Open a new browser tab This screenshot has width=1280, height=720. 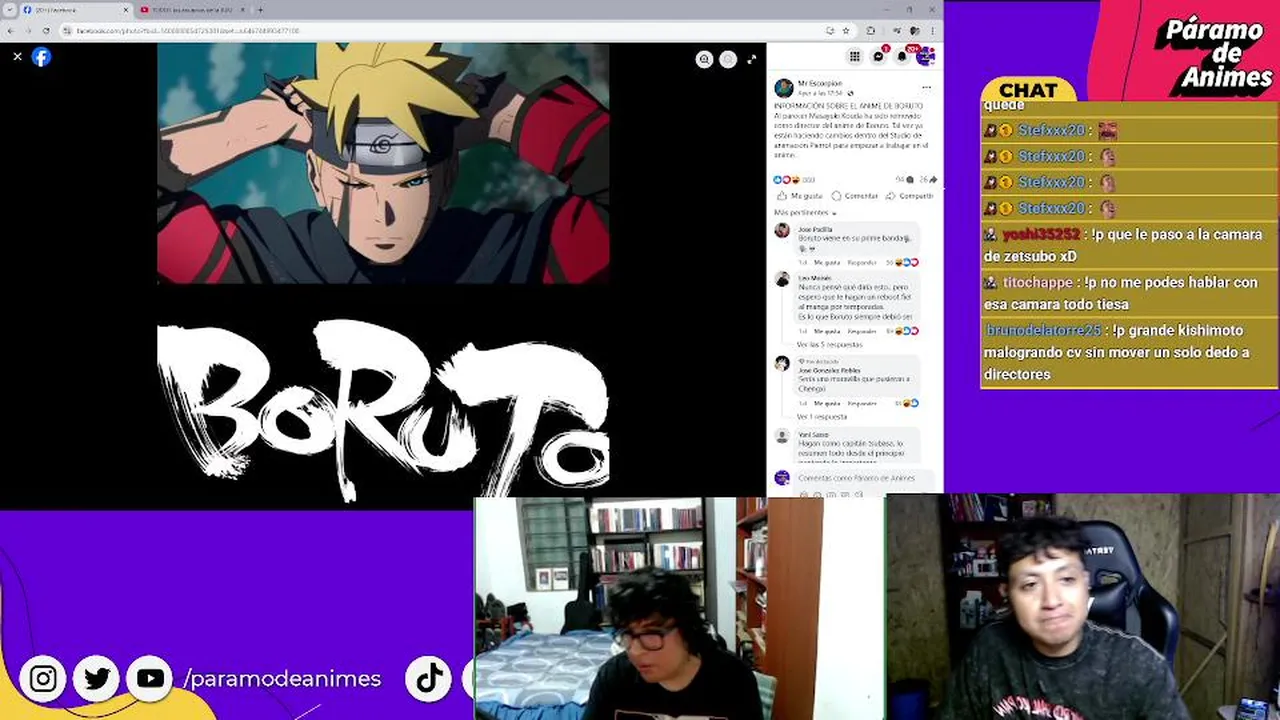pos(260,10)
